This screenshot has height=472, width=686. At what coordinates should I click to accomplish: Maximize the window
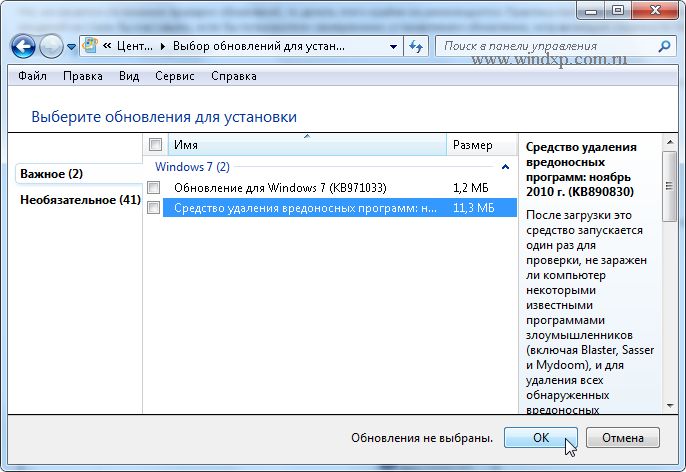[618, 10]
